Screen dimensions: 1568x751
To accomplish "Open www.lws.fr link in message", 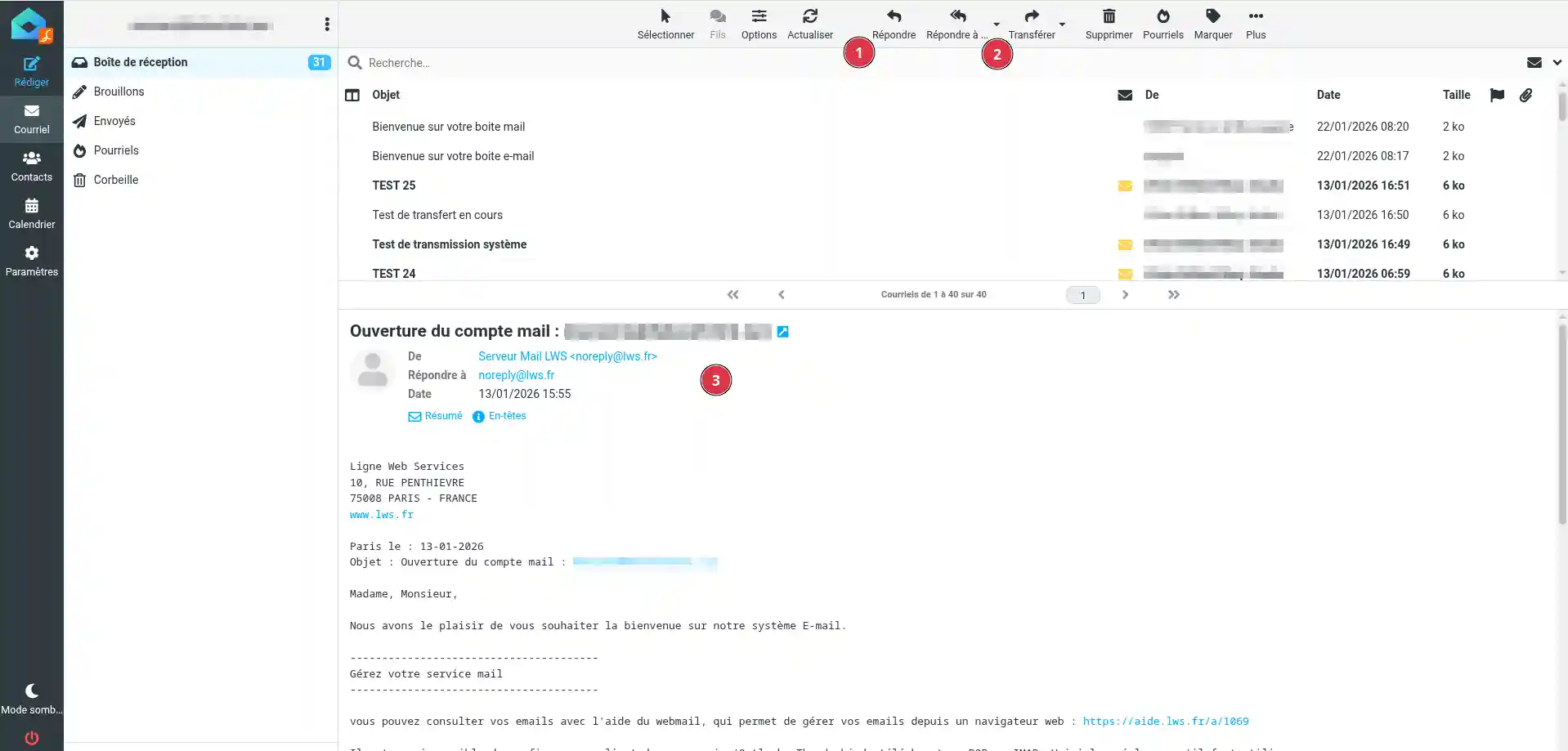I will pos(382,515).
